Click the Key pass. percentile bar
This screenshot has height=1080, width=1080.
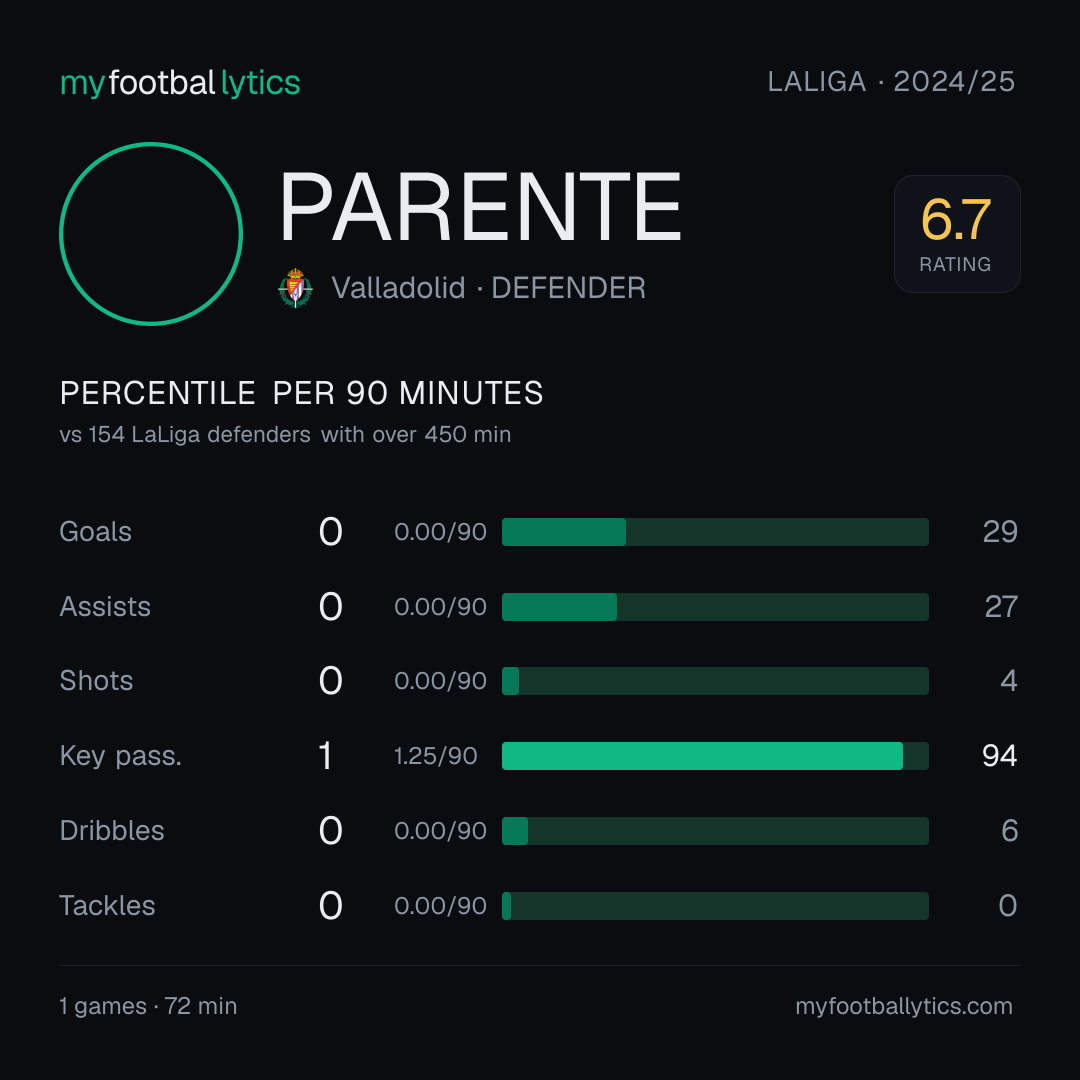715,756
